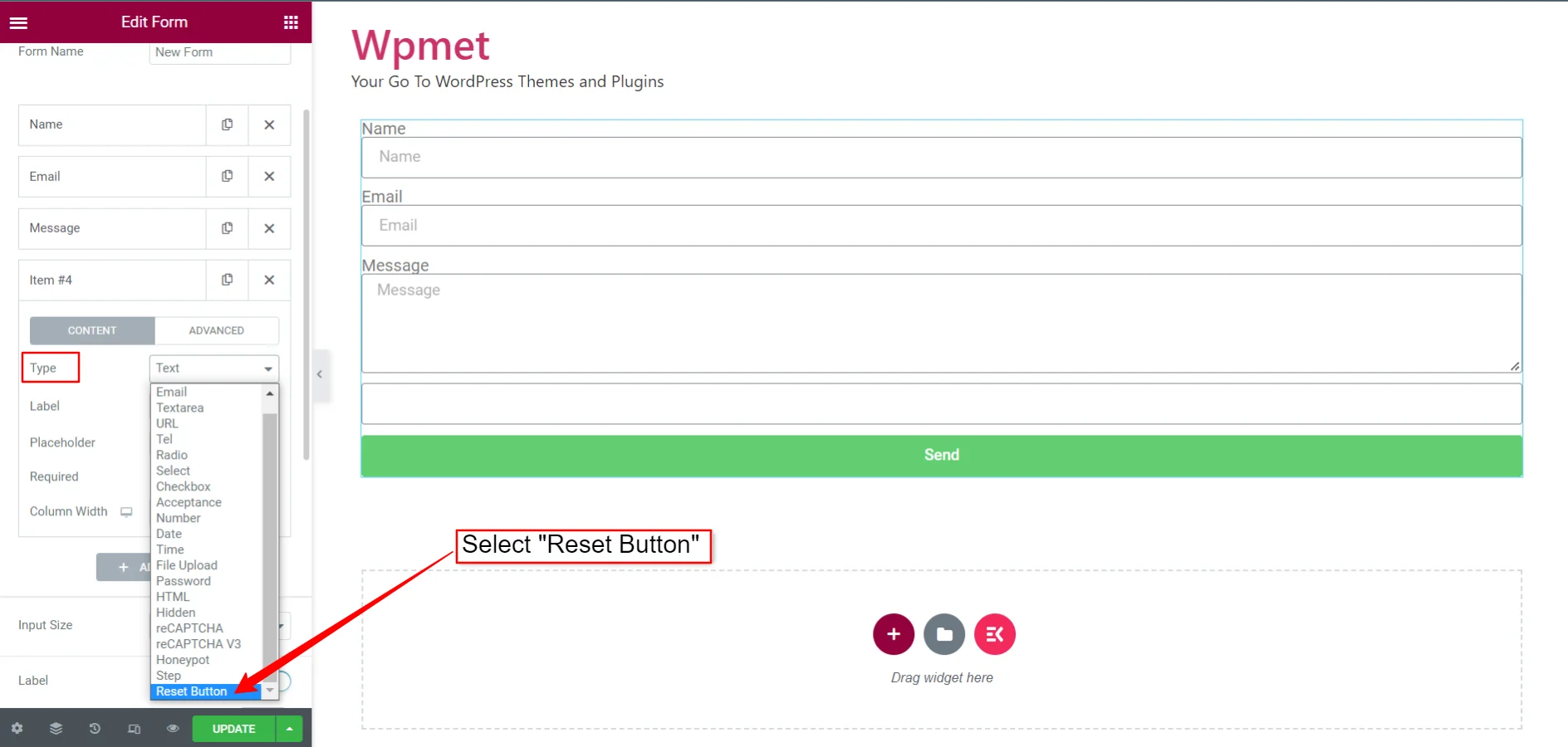Switch to the Advanced tab
The height and width of the screenshot is (747, 1568).
216,330
